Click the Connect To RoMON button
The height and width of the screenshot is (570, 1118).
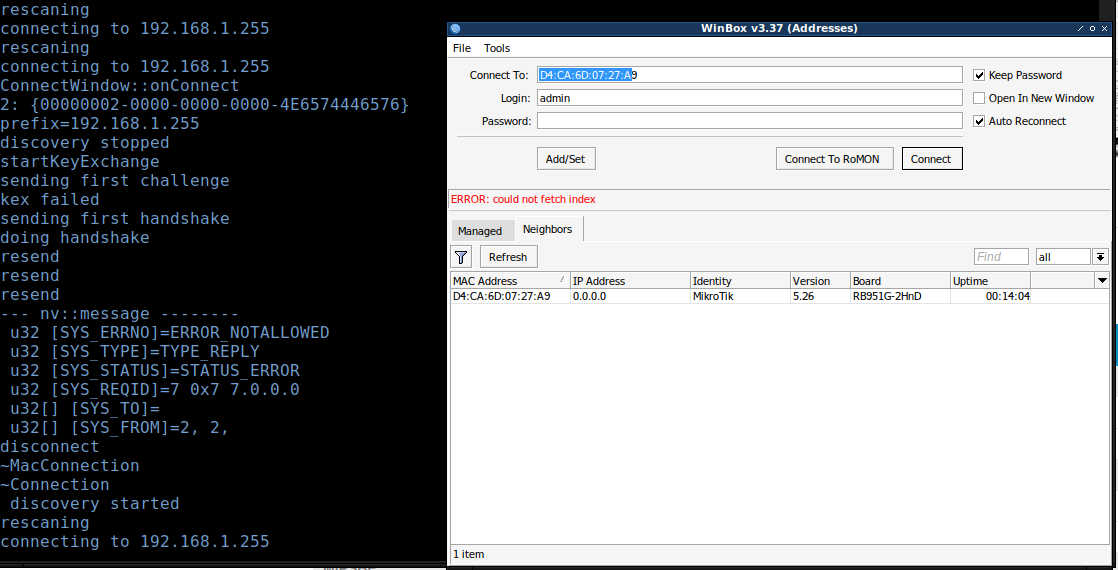835,158
